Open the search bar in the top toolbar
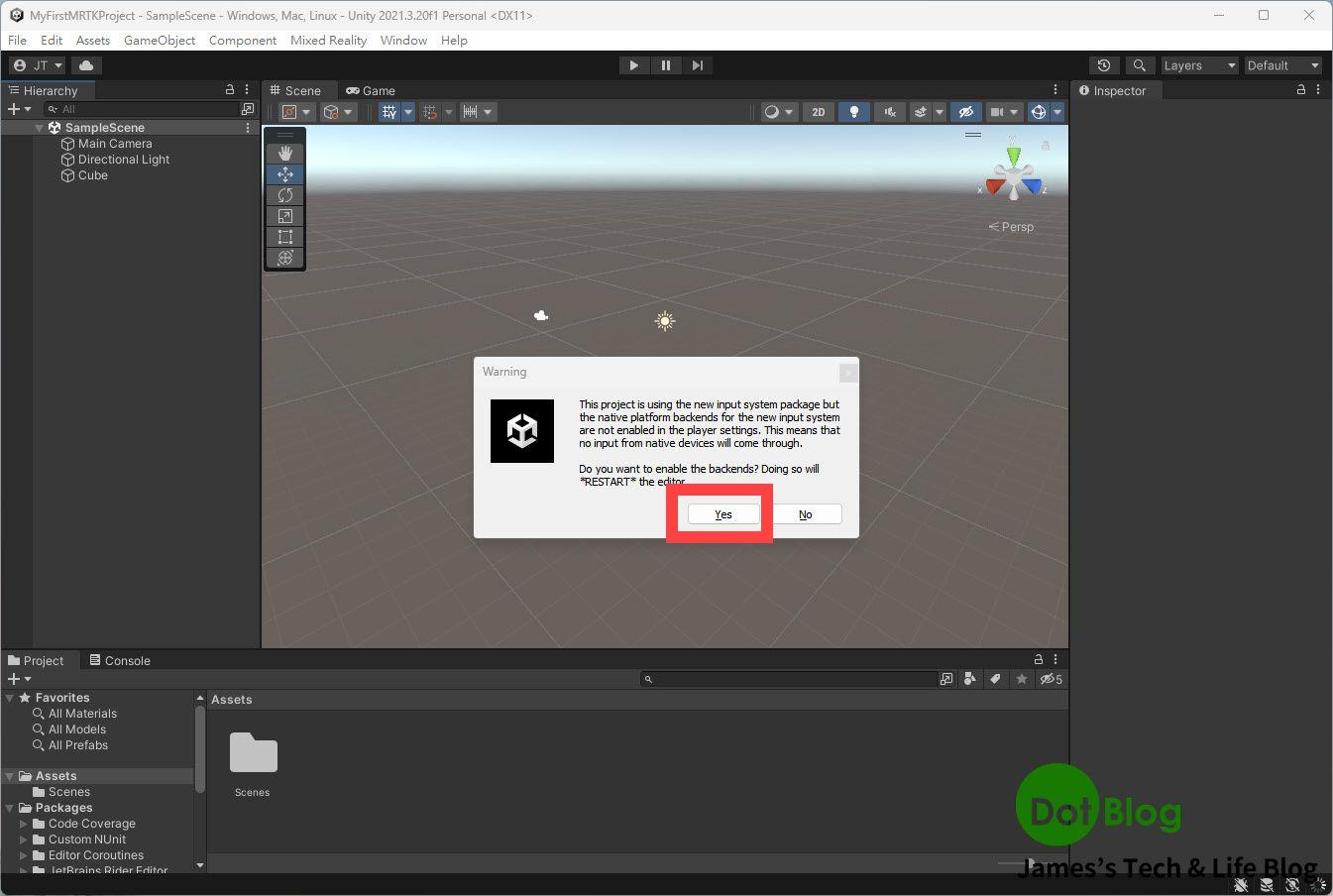Screen dimensions: 1333x896 1139,64
